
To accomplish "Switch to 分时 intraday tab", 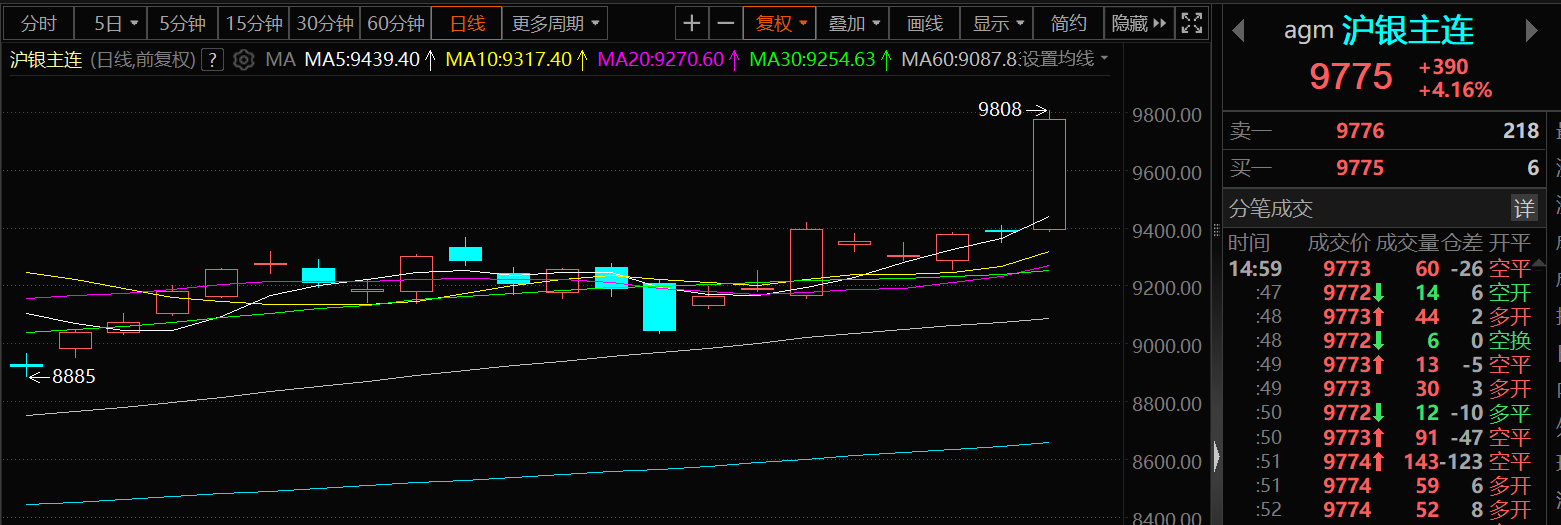I will [39, 22].
